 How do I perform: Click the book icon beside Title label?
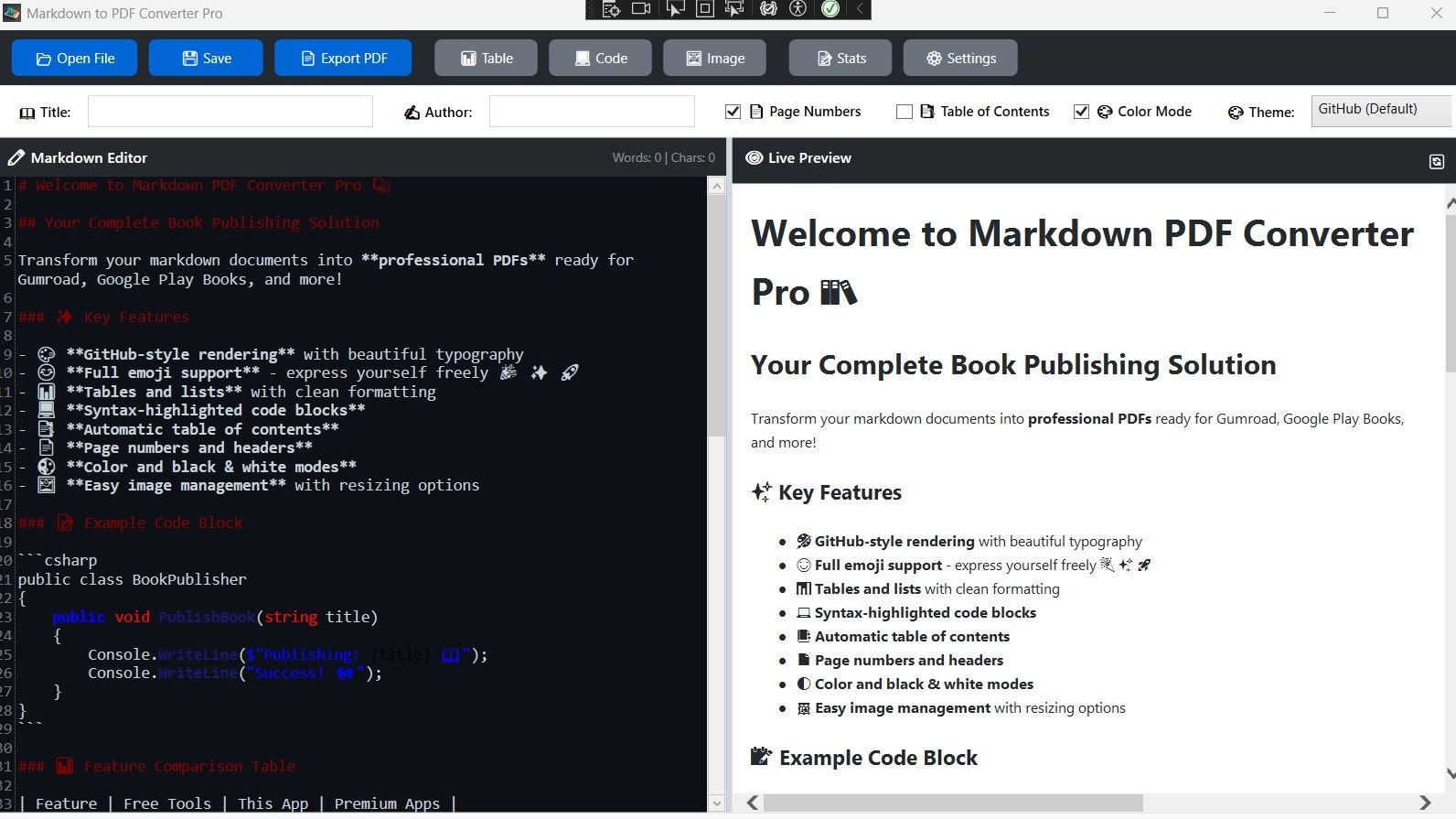point(27,113)
